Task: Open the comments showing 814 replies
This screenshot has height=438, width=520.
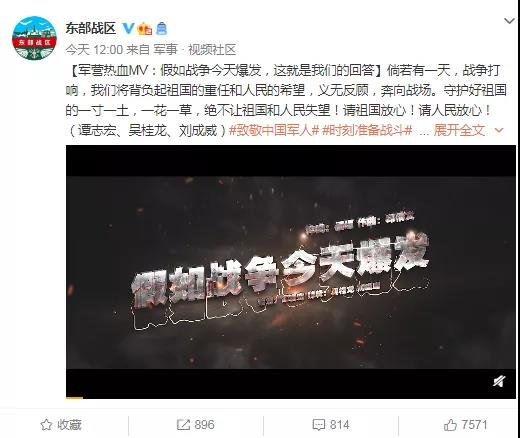Action: click(331, 425)
